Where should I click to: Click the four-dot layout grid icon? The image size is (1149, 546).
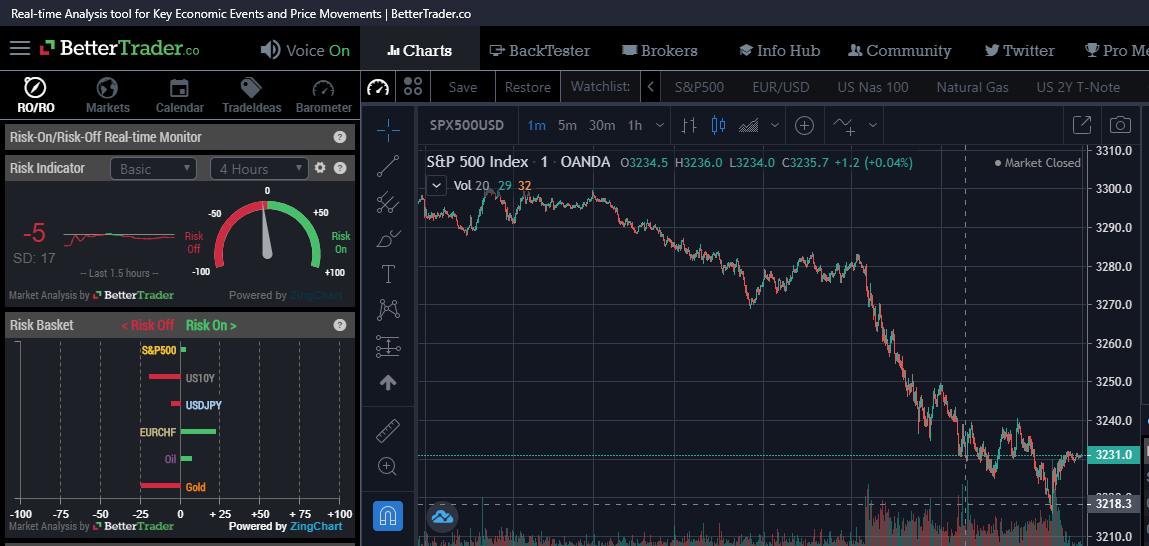pos(413,87)
